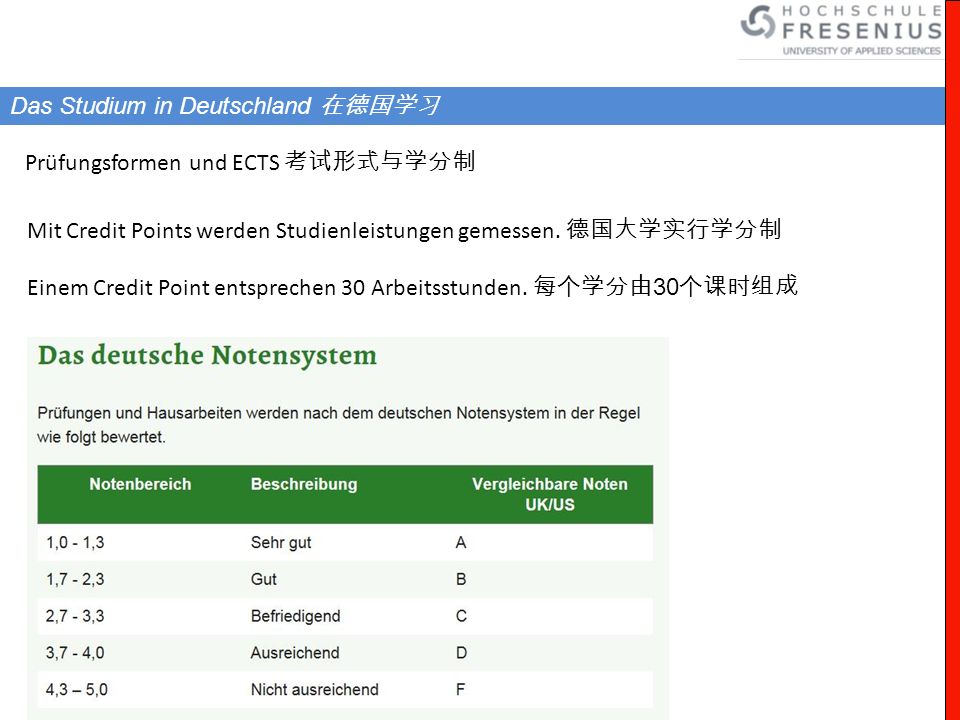Select the '3,7 - 4,0' grade range cell
Image resolution: width=960 pixels, height=720 pixels.
pyautogui.click(x=75, y=653)
